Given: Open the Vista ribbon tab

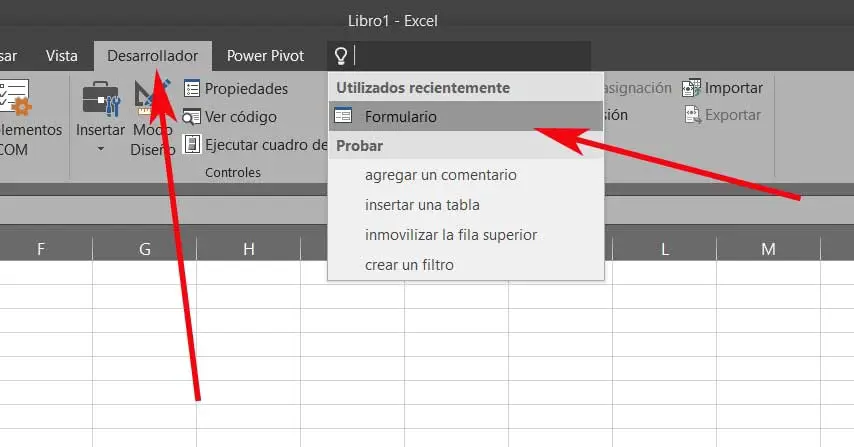Looking at the screenshot, I should point(62,56).
